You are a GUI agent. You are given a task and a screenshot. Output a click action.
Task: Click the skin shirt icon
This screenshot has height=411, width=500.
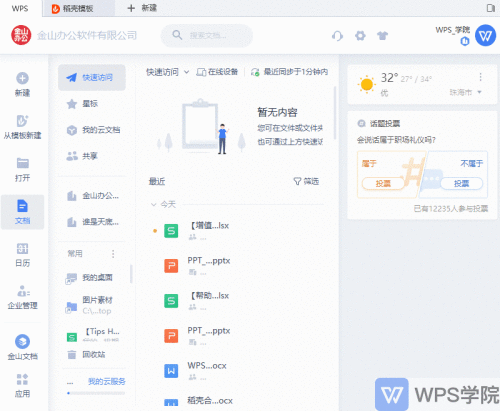click(x=382, y=35)
